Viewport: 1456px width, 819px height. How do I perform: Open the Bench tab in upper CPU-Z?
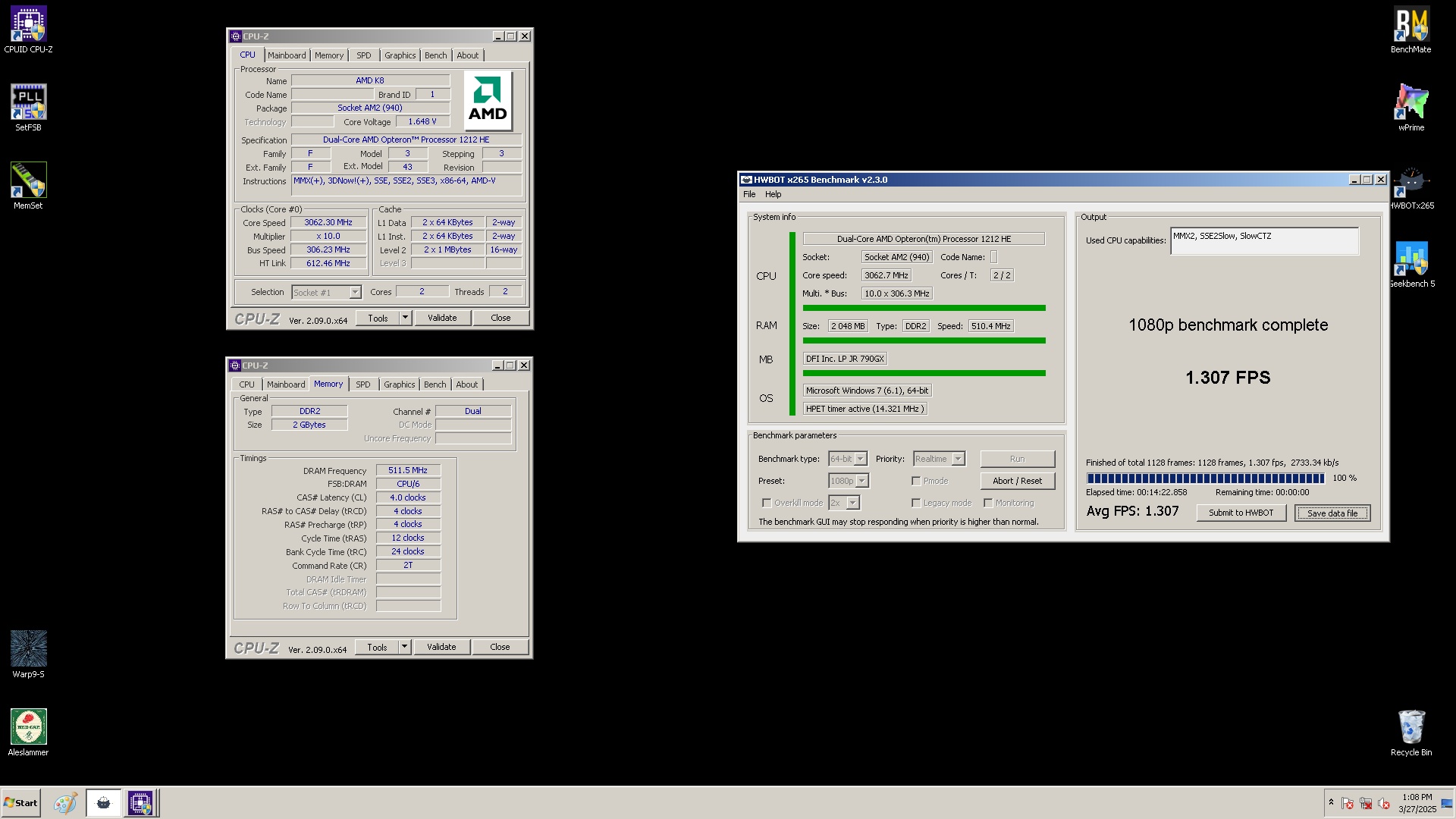point(436,55)
